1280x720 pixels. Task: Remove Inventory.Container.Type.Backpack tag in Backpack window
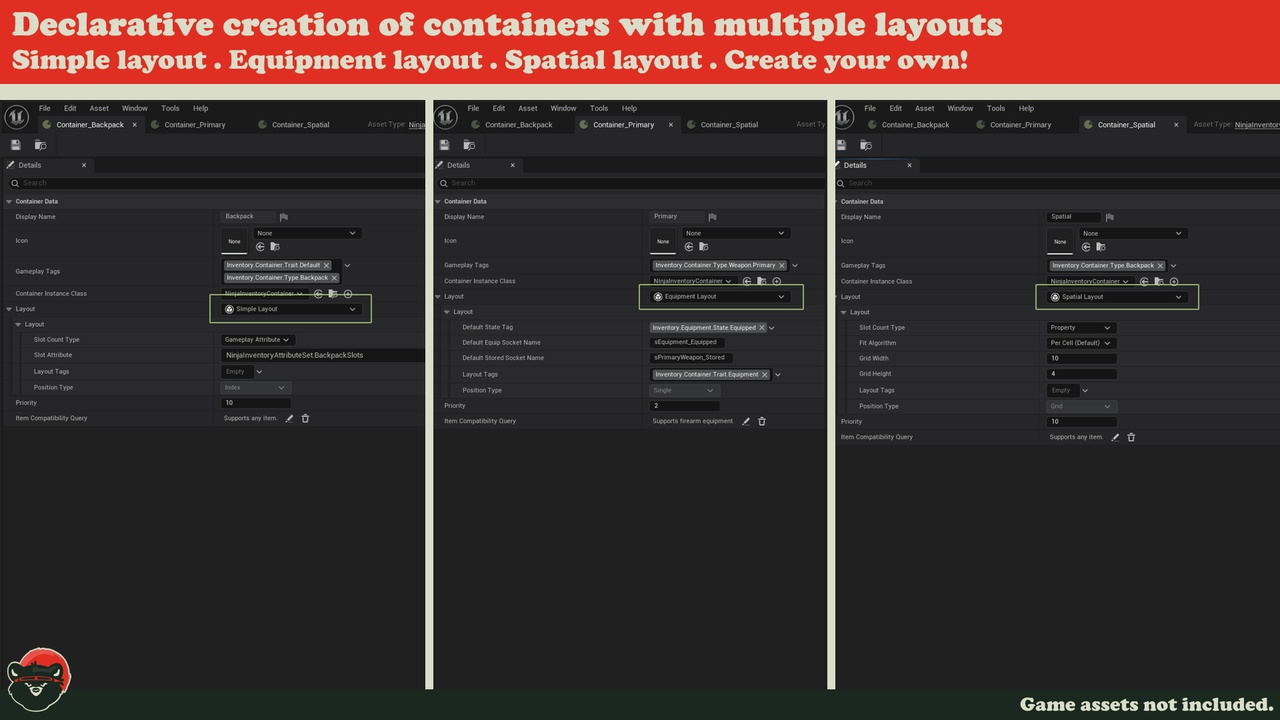click(334, 278)
